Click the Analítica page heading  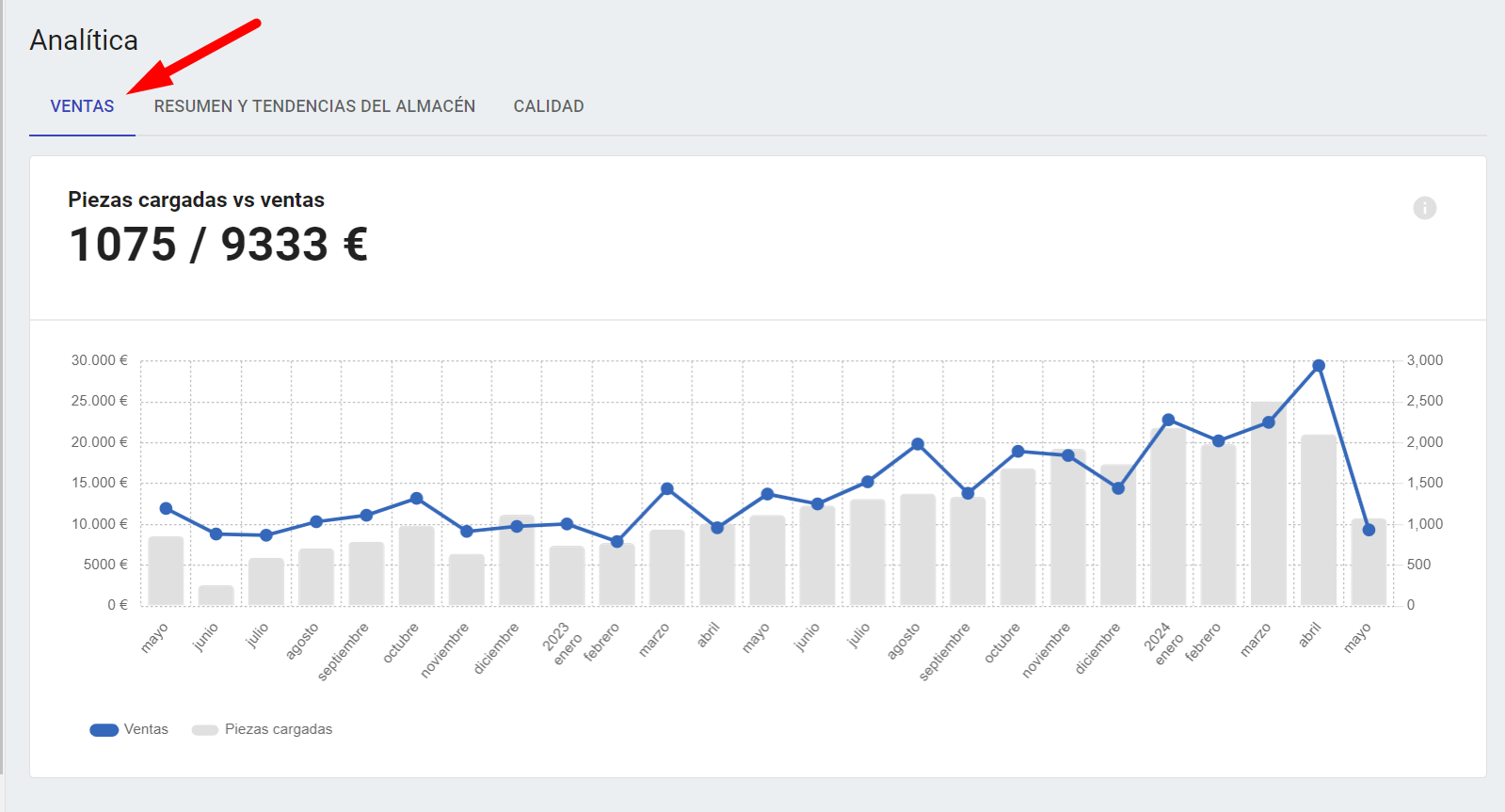click(84, 40)
